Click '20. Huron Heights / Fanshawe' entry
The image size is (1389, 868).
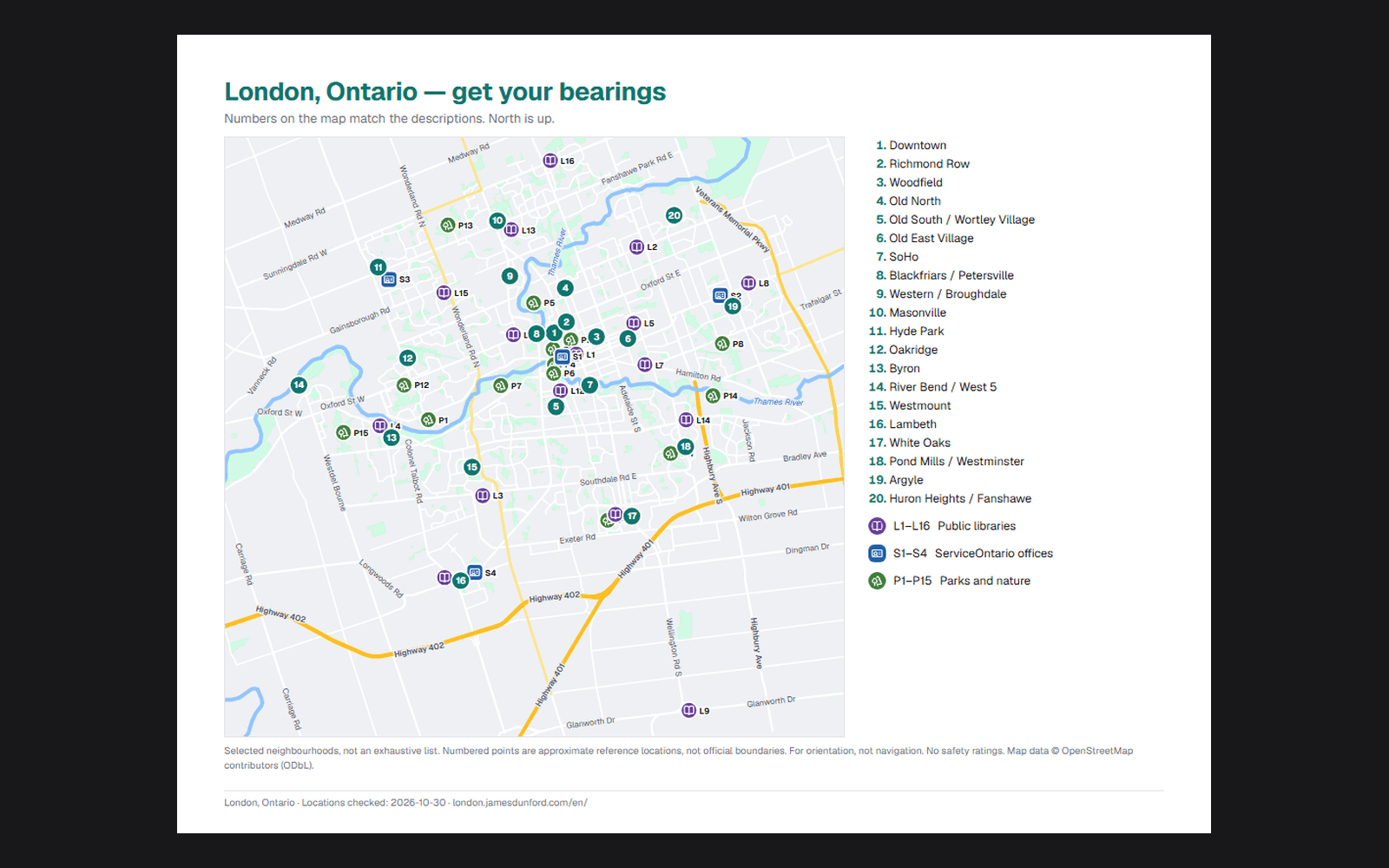950,499
